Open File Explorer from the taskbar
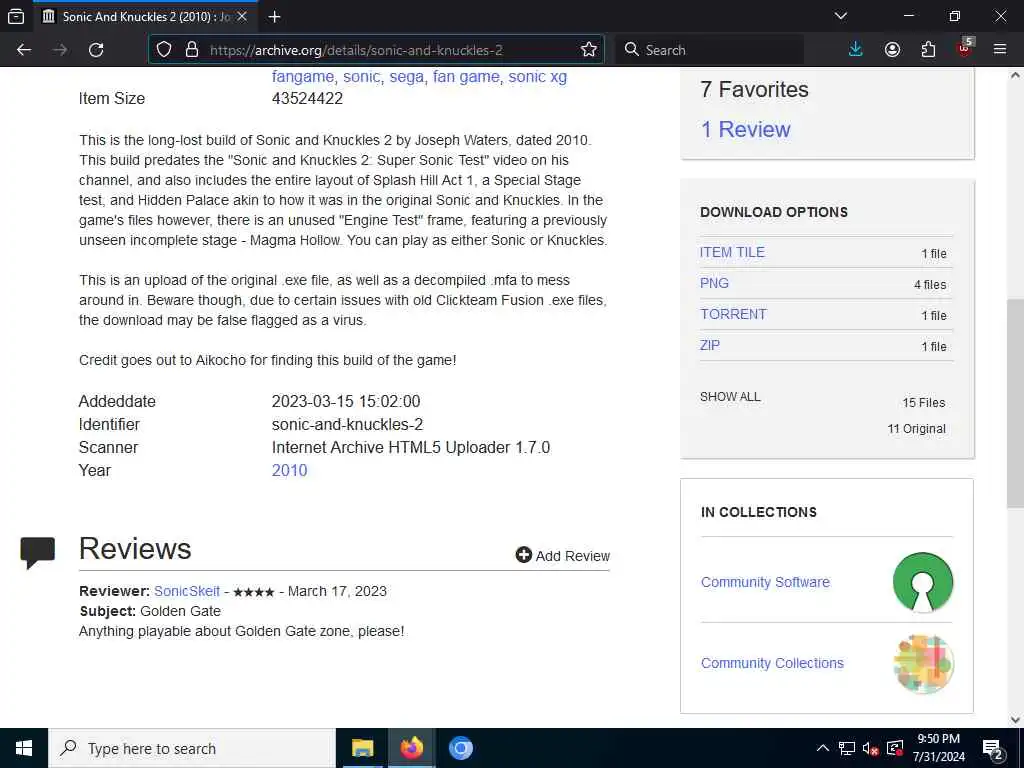The height and width of the screenshot is (768, 1024). coord(362,748)
